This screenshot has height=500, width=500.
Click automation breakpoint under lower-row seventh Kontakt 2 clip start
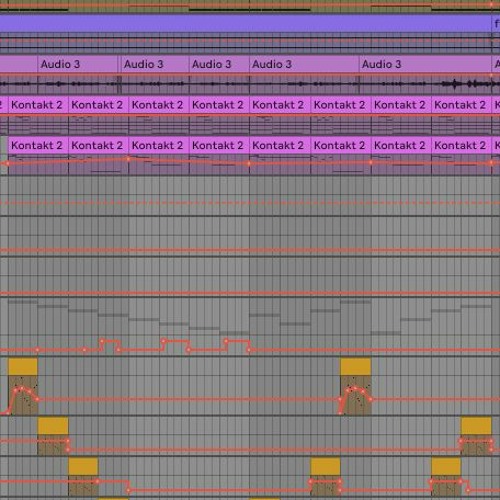pos(371,163)
